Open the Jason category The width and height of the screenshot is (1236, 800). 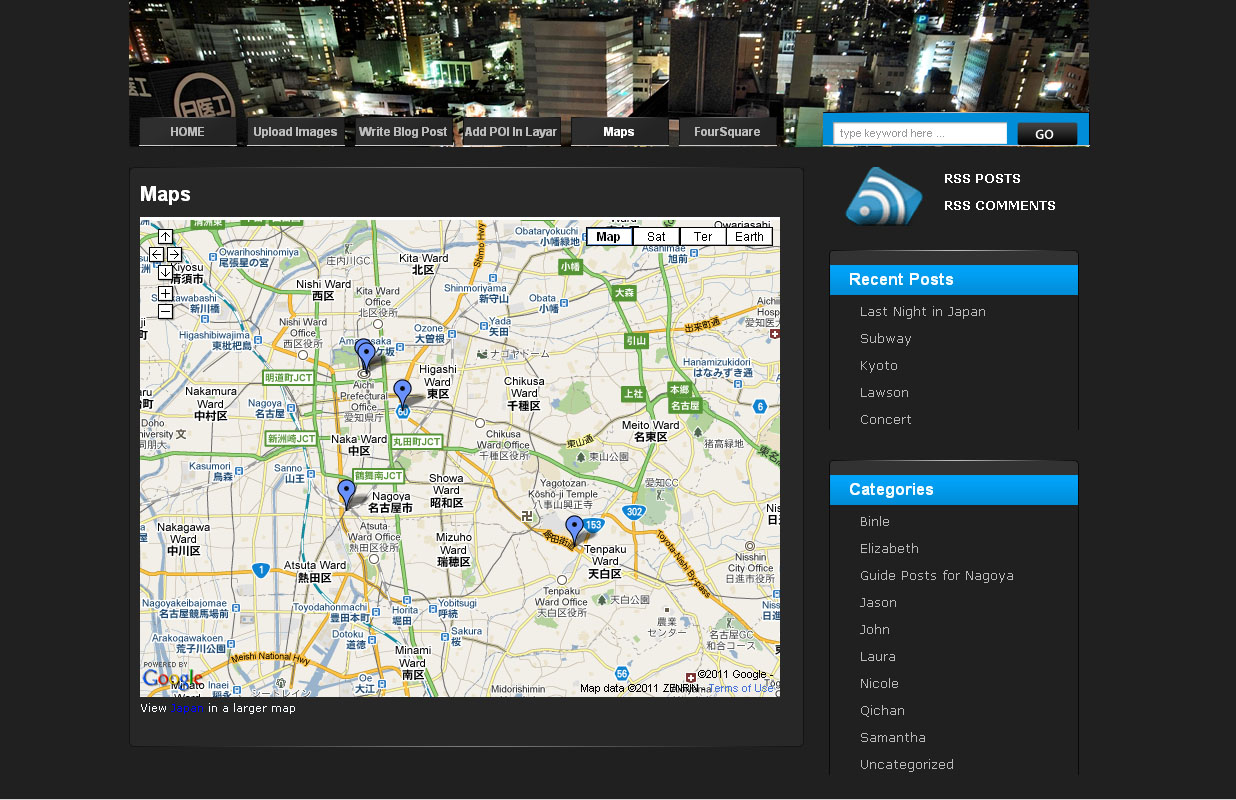coord(878,603)
